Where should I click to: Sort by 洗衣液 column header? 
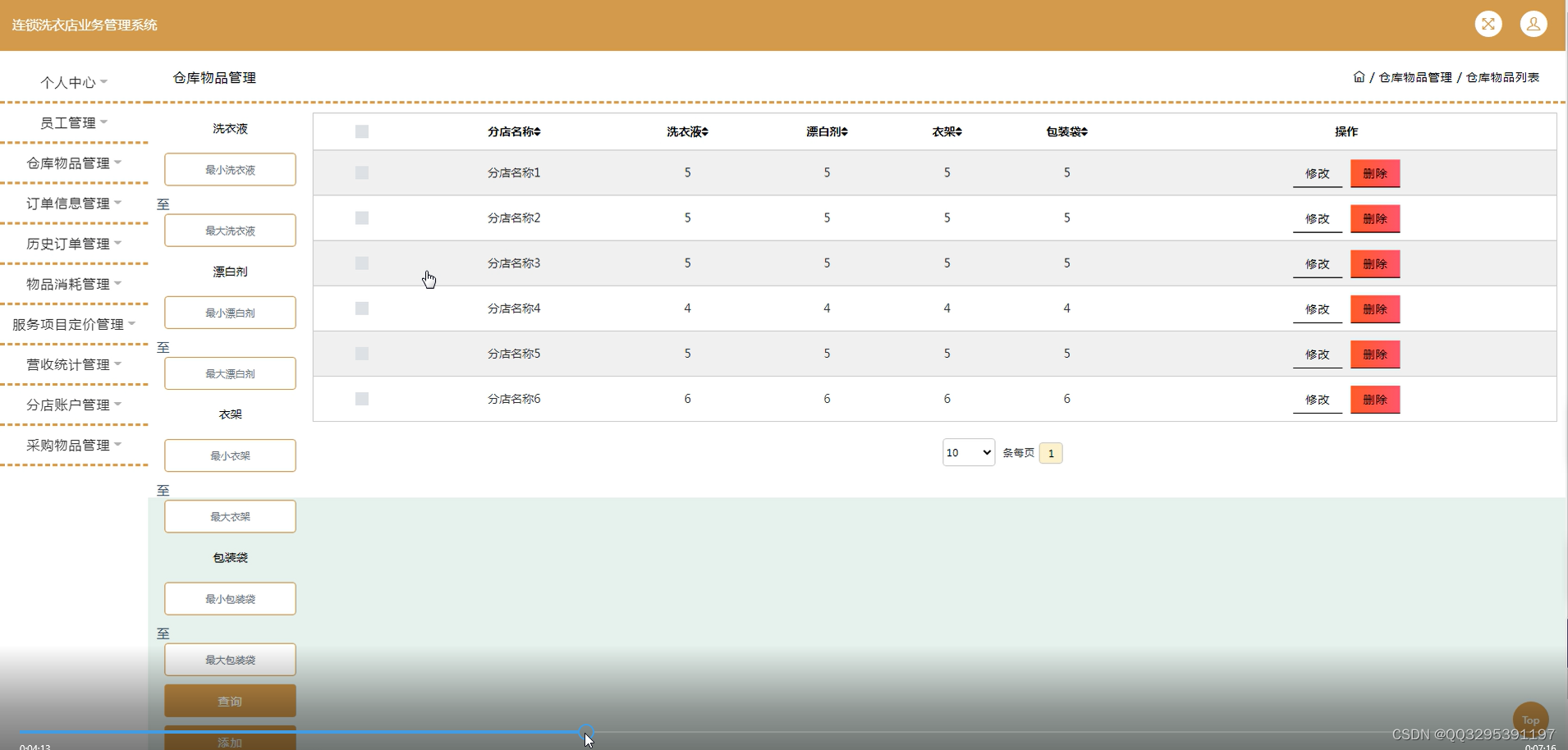click(x=687, y=132)
